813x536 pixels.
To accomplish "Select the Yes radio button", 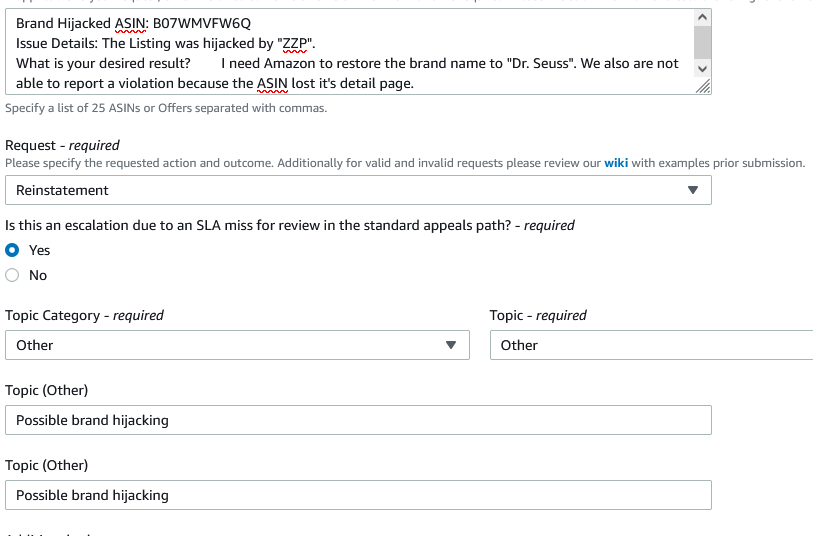I will click(x=12, y=250).
